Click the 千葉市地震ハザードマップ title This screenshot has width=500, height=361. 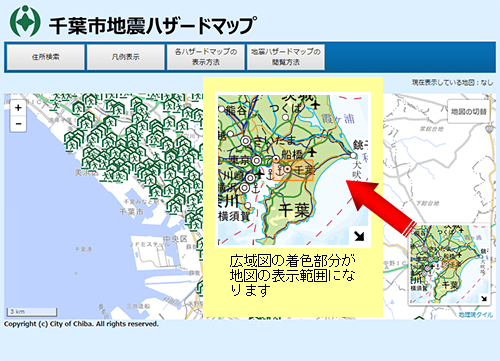(153, 25)
